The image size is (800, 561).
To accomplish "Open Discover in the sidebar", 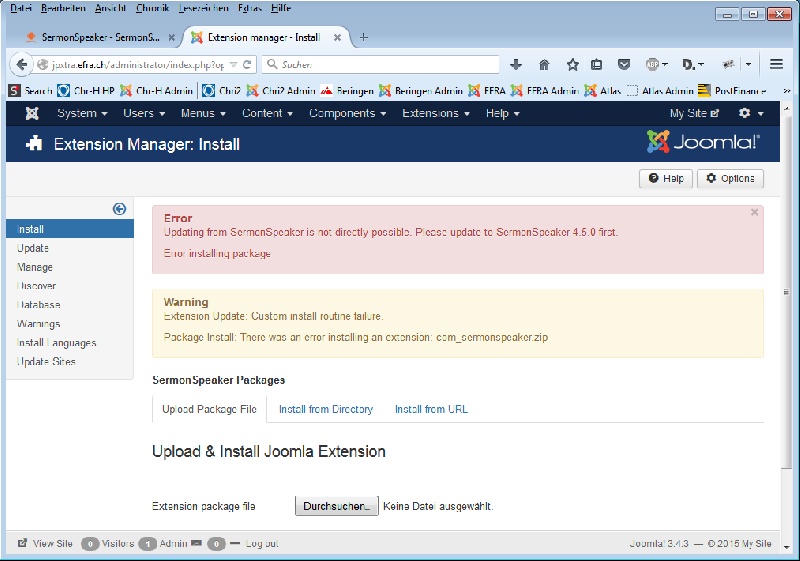I will tap(36, 286).
